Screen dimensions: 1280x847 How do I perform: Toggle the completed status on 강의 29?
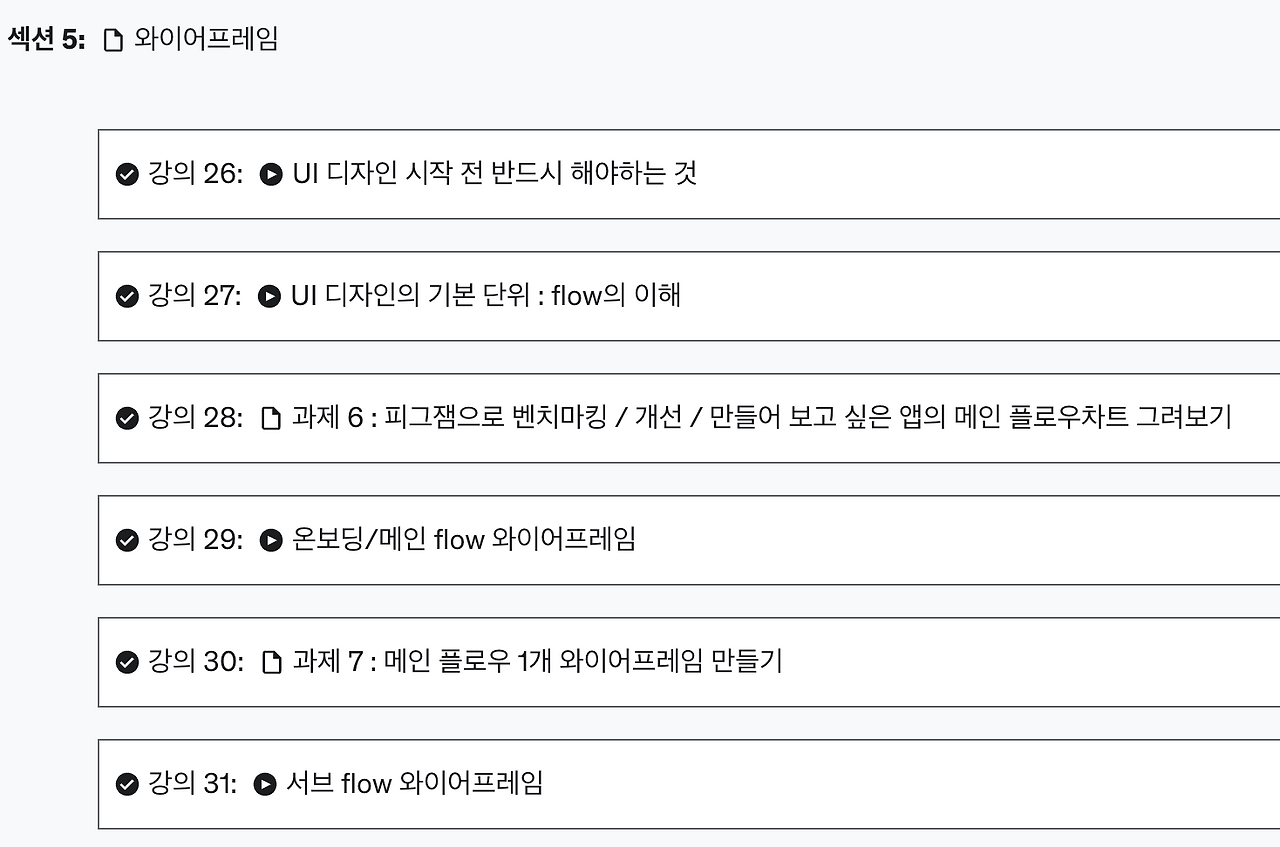126,540
